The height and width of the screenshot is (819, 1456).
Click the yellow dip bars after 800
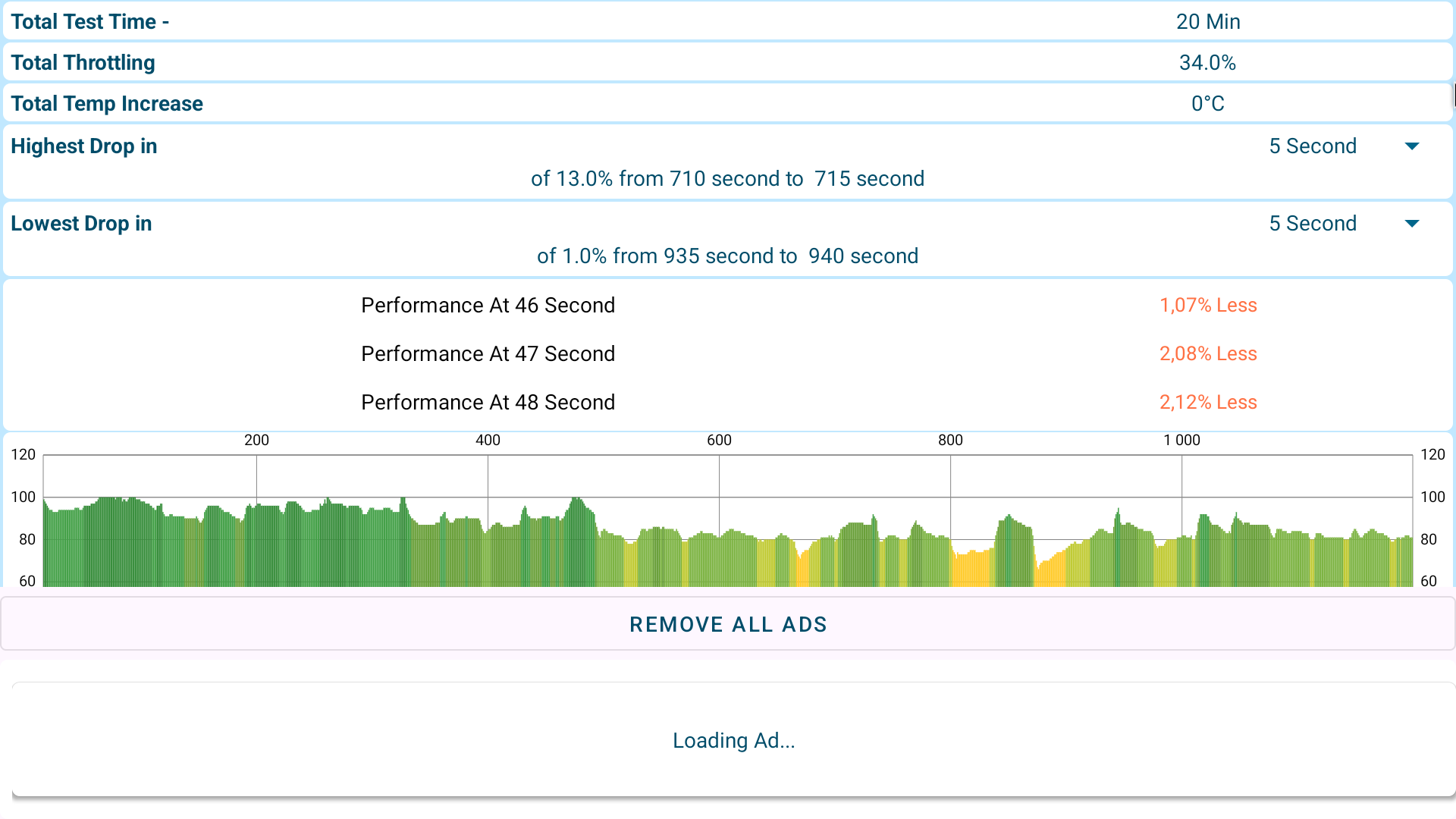972,570
